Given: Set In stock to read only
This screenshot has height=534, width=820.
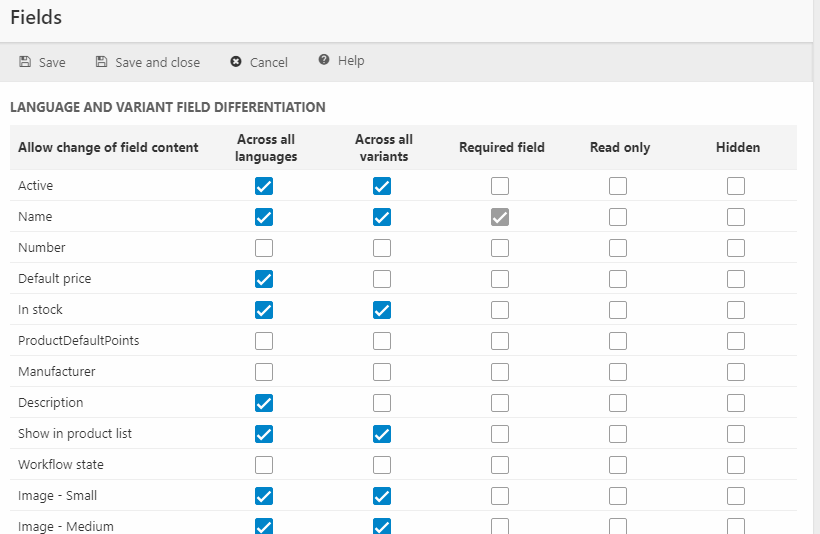Looking at the screenshot, I should [x=618, y=310].
